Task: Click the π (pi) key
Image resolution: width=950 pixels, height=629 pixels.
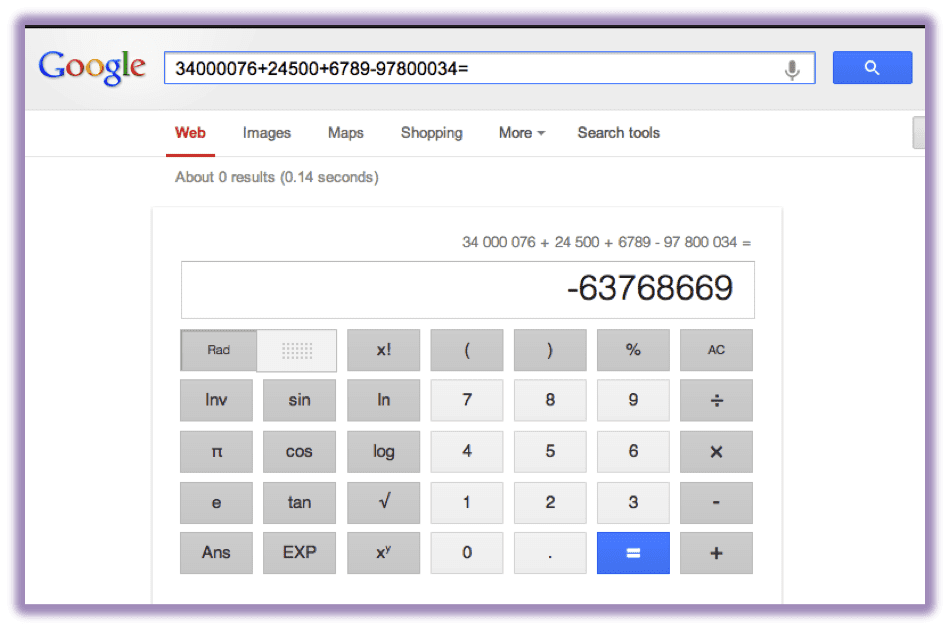Action: click(x=216, y=451)
